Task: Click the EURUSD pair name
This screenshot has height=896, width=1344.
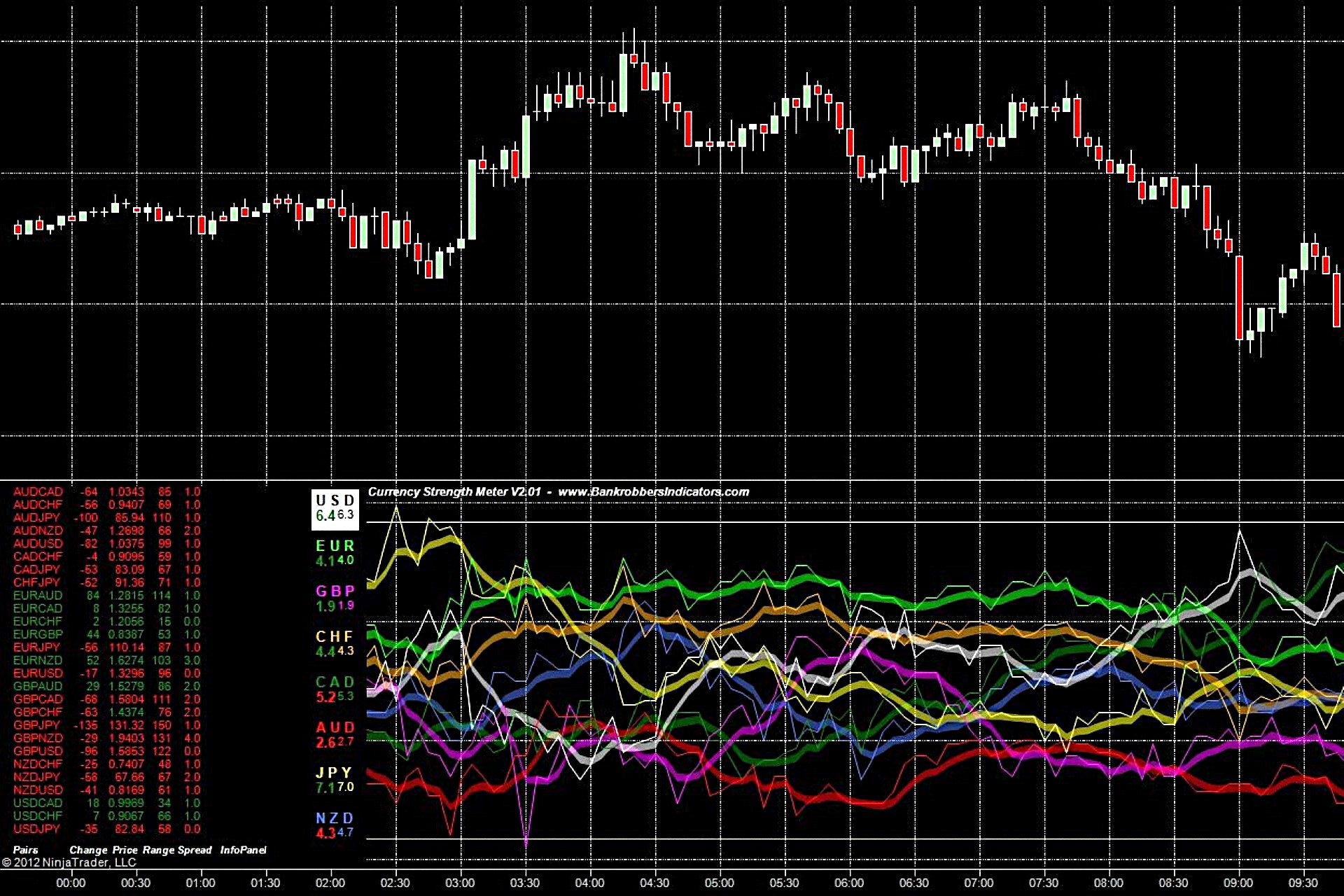Action: 38,673
